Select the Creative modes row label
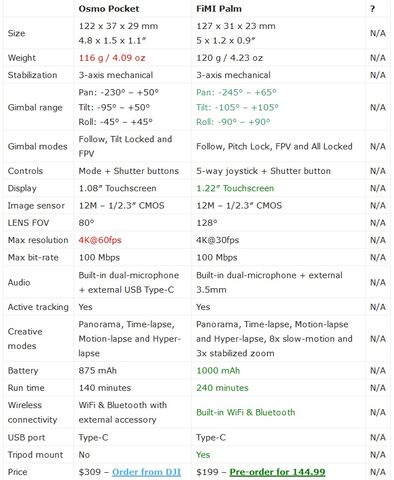The width and height of the screenshot is (394, 480). 25,339
